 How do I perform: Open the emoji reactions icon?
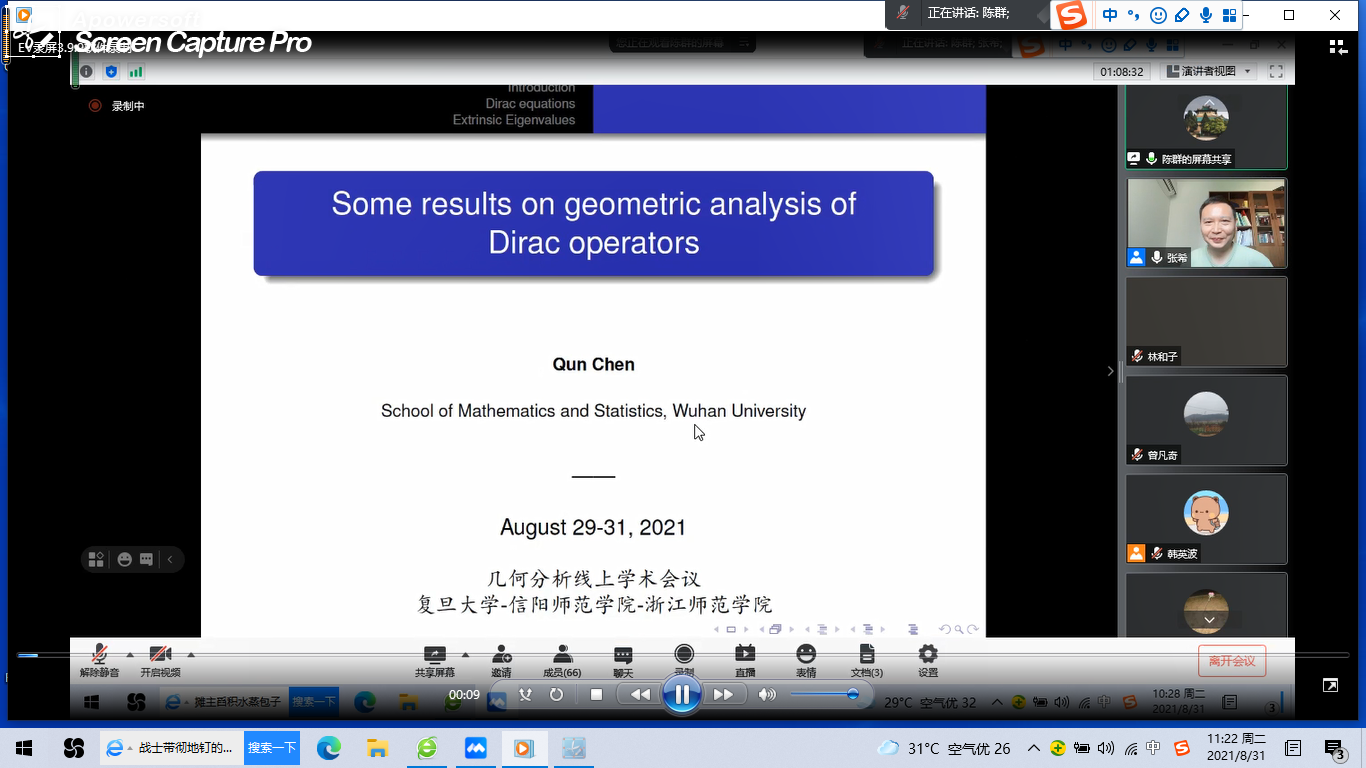point(806,660)
